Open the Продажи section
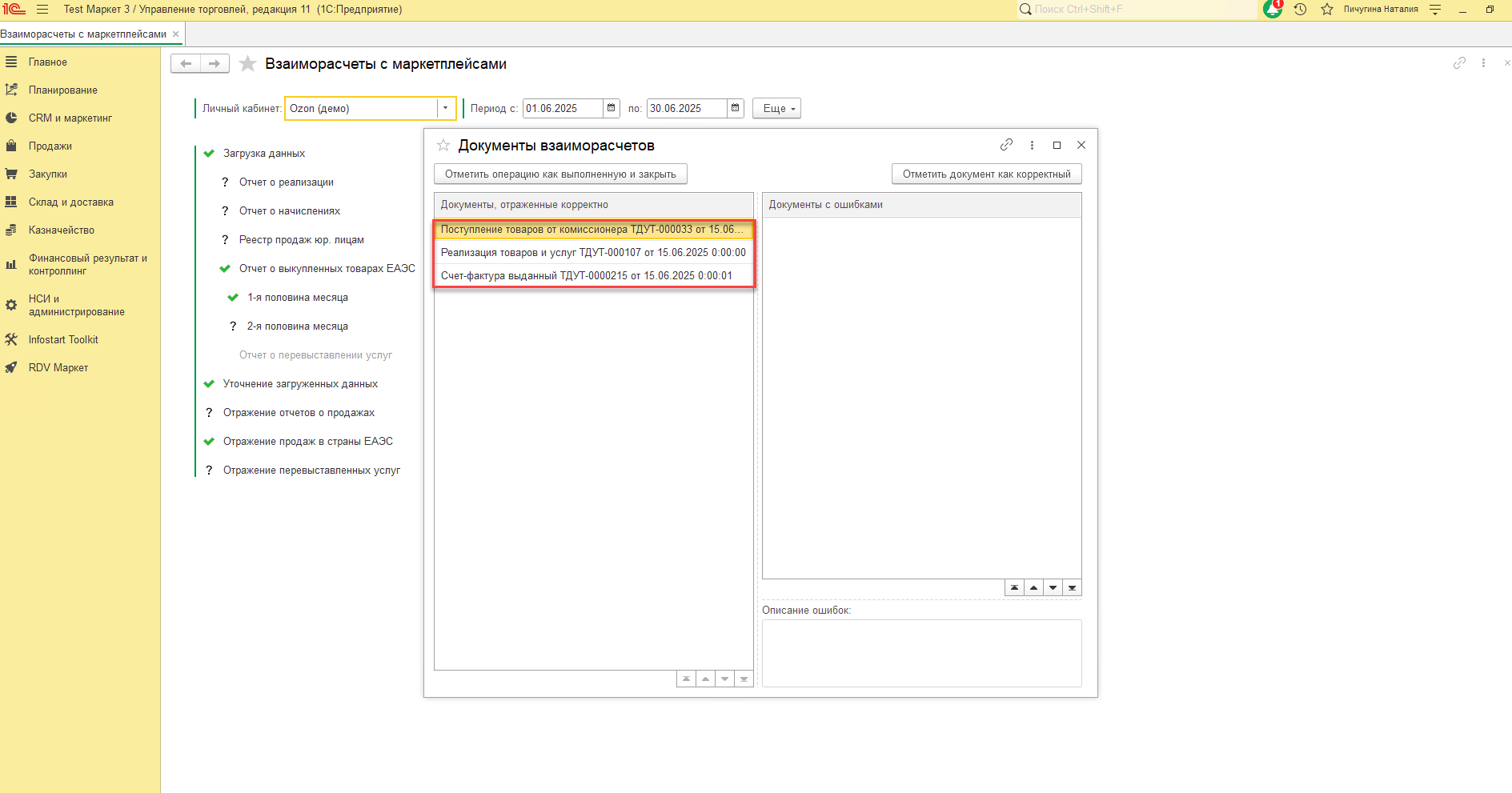Image resolution: width=1512 pixels, height=793 pixels. [x=50, y=146]
